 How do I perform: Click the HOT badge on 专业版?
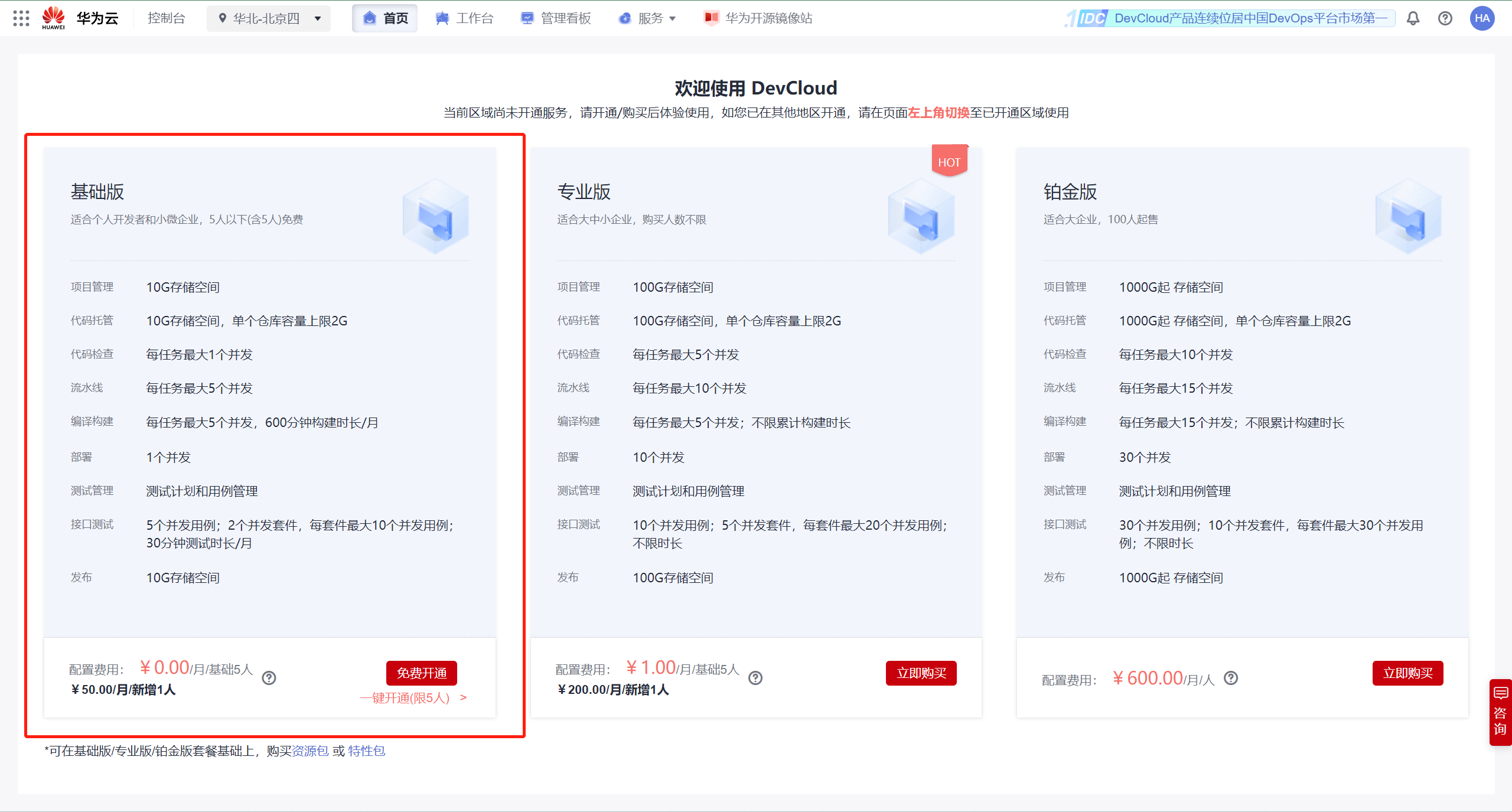tap(949, 161)
